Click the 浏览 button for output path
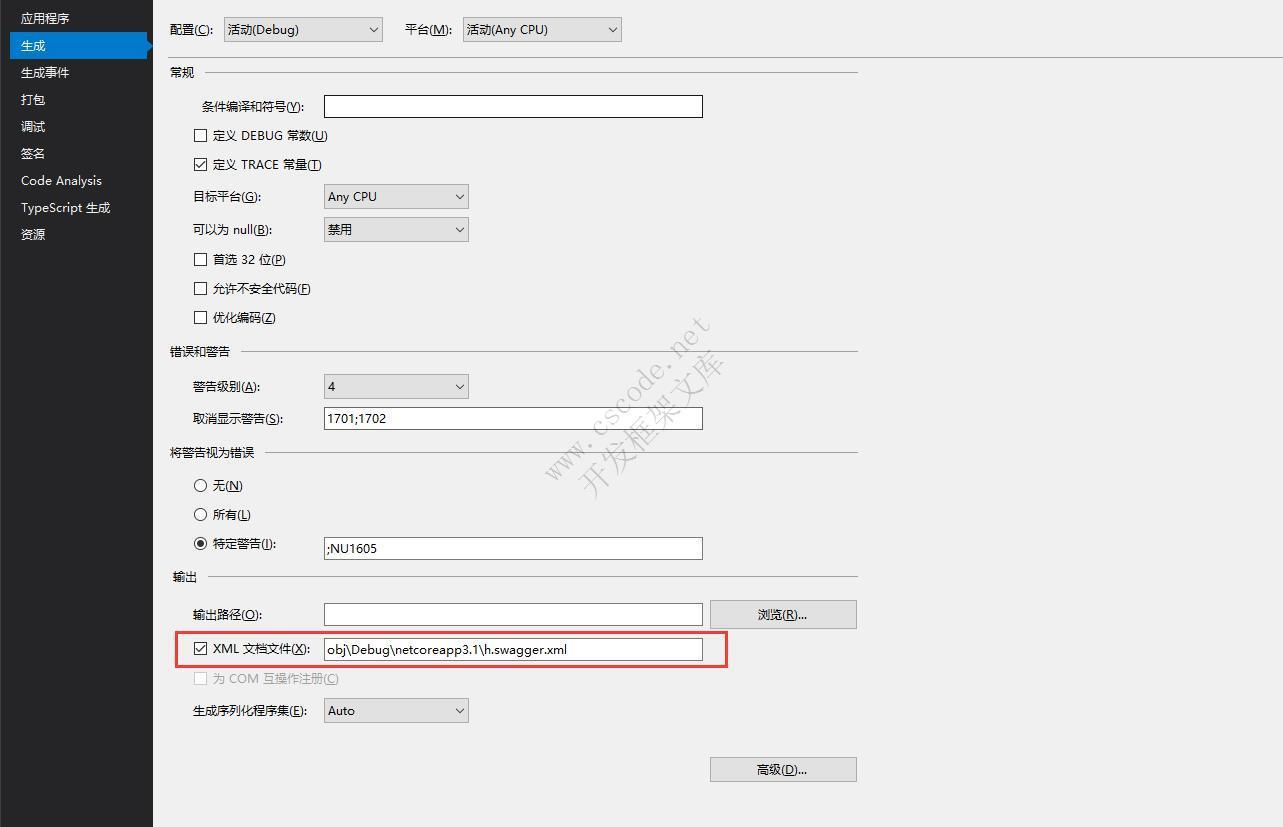Viewport: 1283px width, 827px height. pos(782,614)
